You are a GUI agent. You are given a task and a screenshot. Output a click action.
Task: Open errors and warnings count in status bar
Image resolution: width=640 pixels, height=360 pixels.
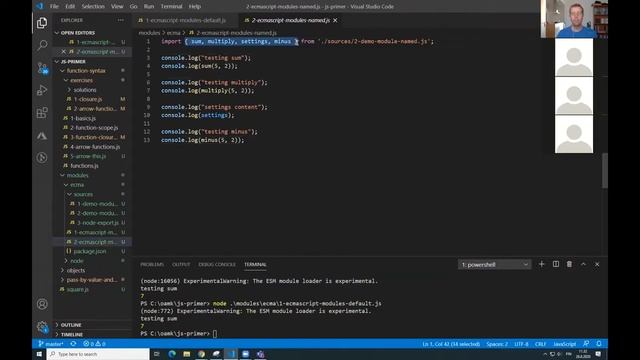pos(94,344)
